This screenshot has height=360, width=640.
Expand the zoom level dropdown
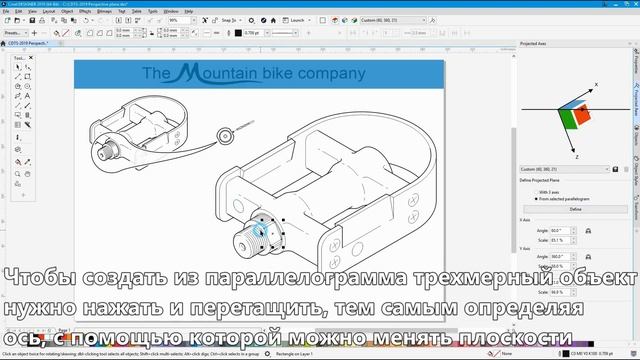click(194, 20)
